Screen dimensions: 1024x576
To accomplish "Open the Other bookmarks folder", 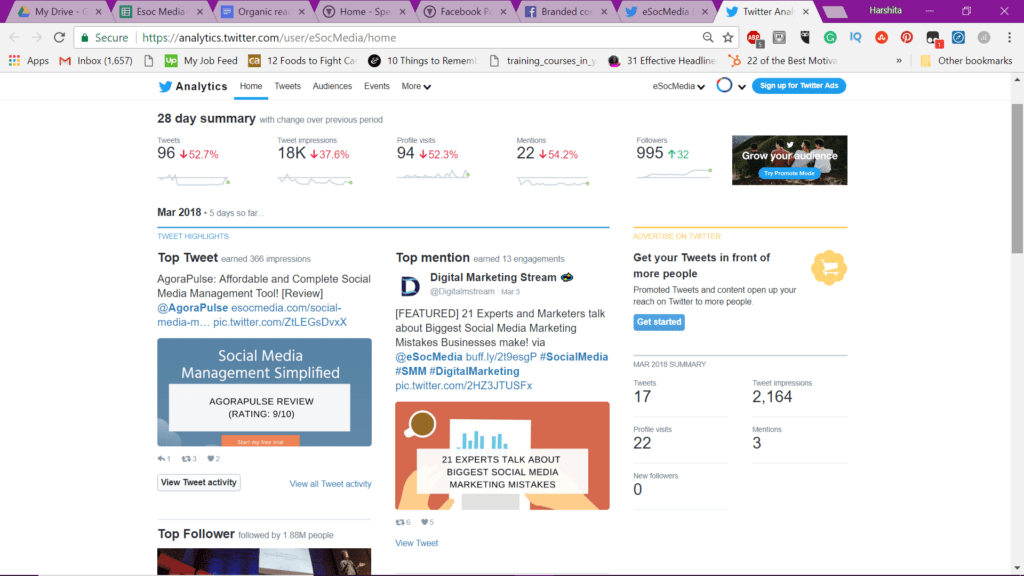I will (966, 61).
